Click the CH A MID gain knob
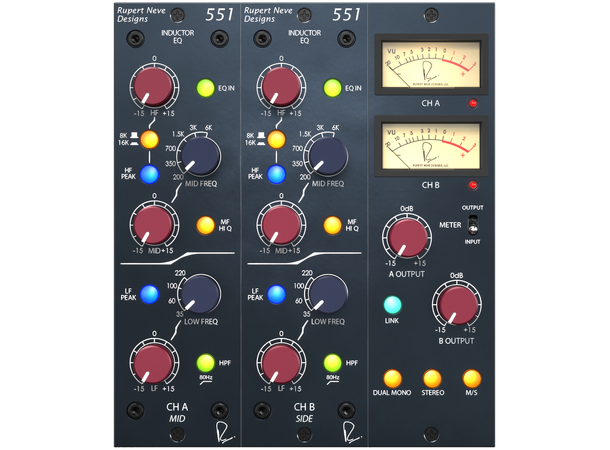 click(x=154, y=224)
